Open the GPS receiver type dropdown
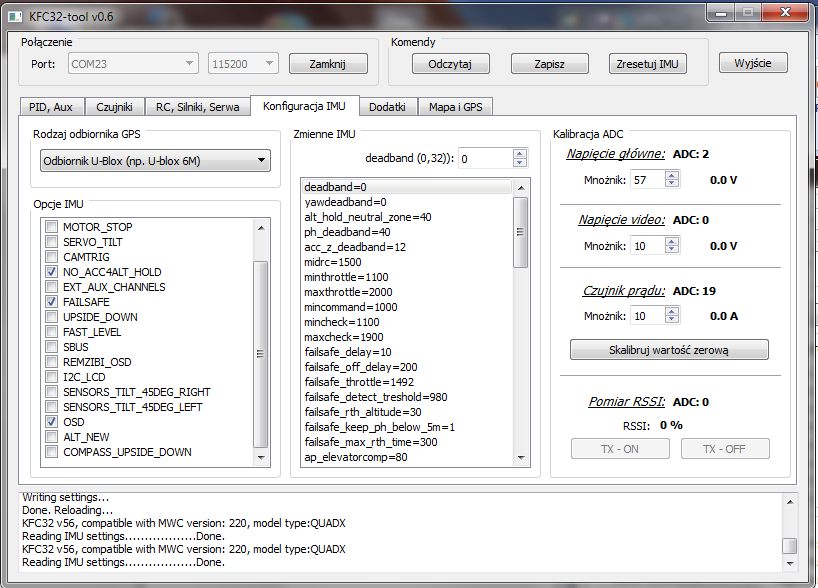The width and height of the screenshot is (818, 588). [155, 160]
